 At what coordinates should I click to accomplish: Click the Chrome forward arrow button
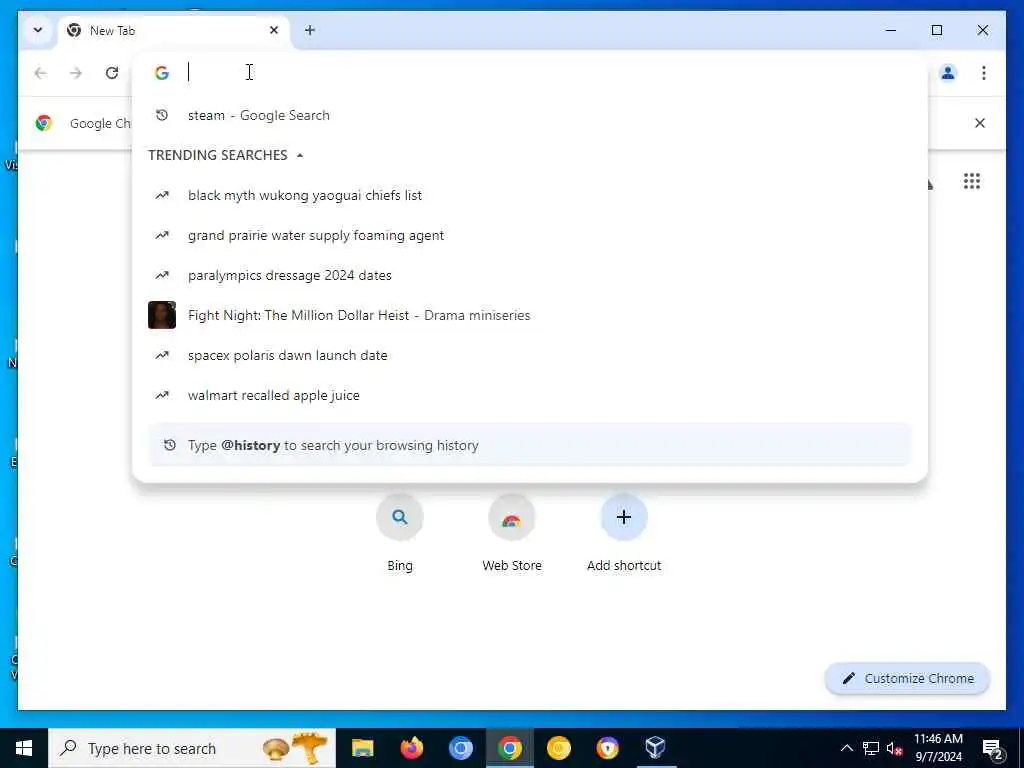pos(76,72)
